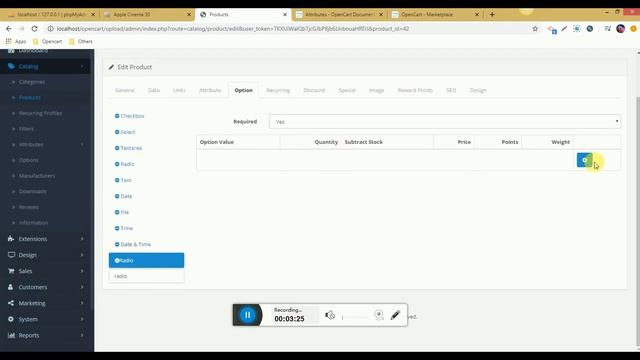Click the recorder speaker volume icon
This screenshot has height=360, width=640.
330,315
